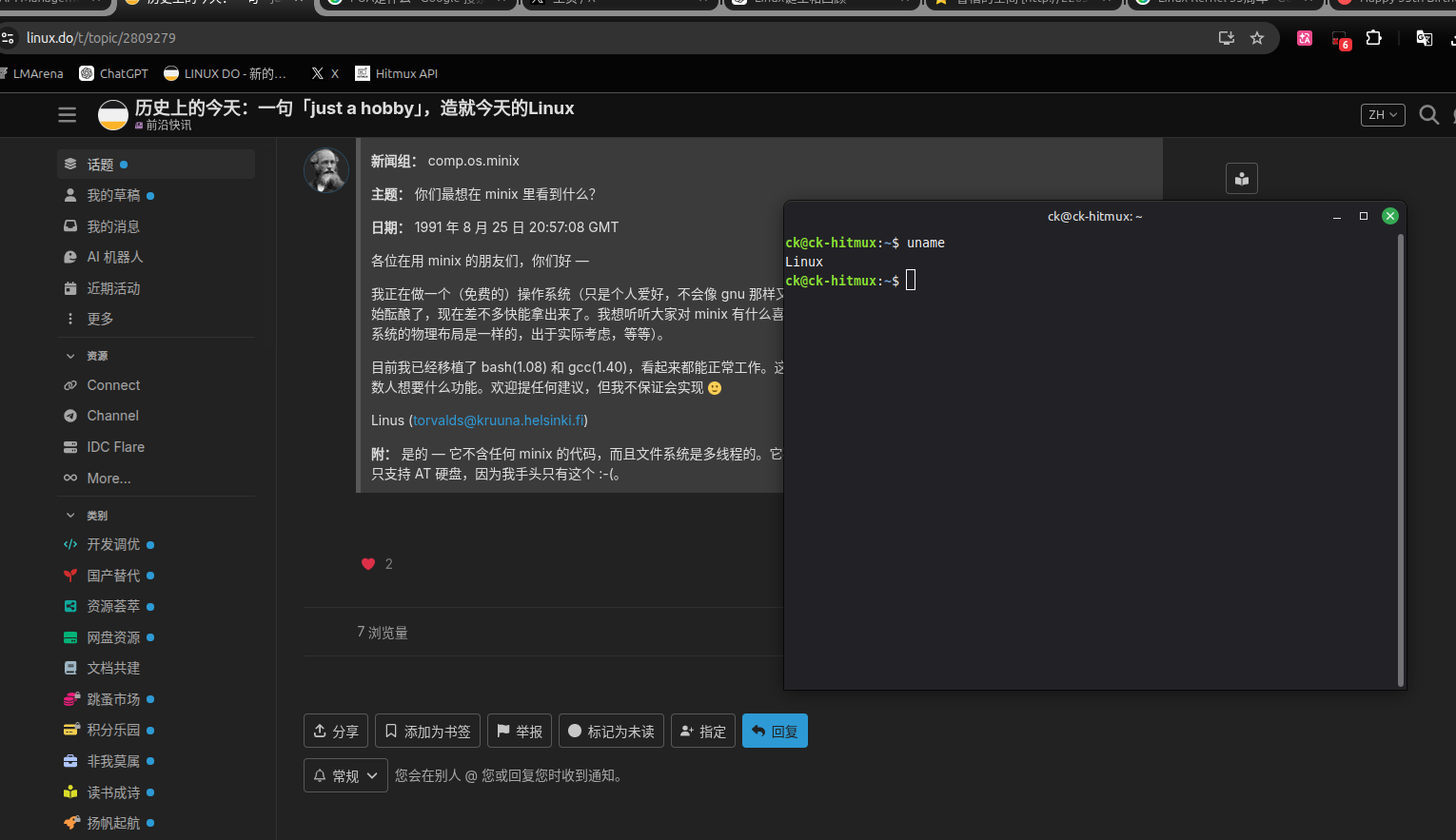Click the blue 回复 reply button
The width and height of the screenshot is (1456, 840).
coord(775,731)
